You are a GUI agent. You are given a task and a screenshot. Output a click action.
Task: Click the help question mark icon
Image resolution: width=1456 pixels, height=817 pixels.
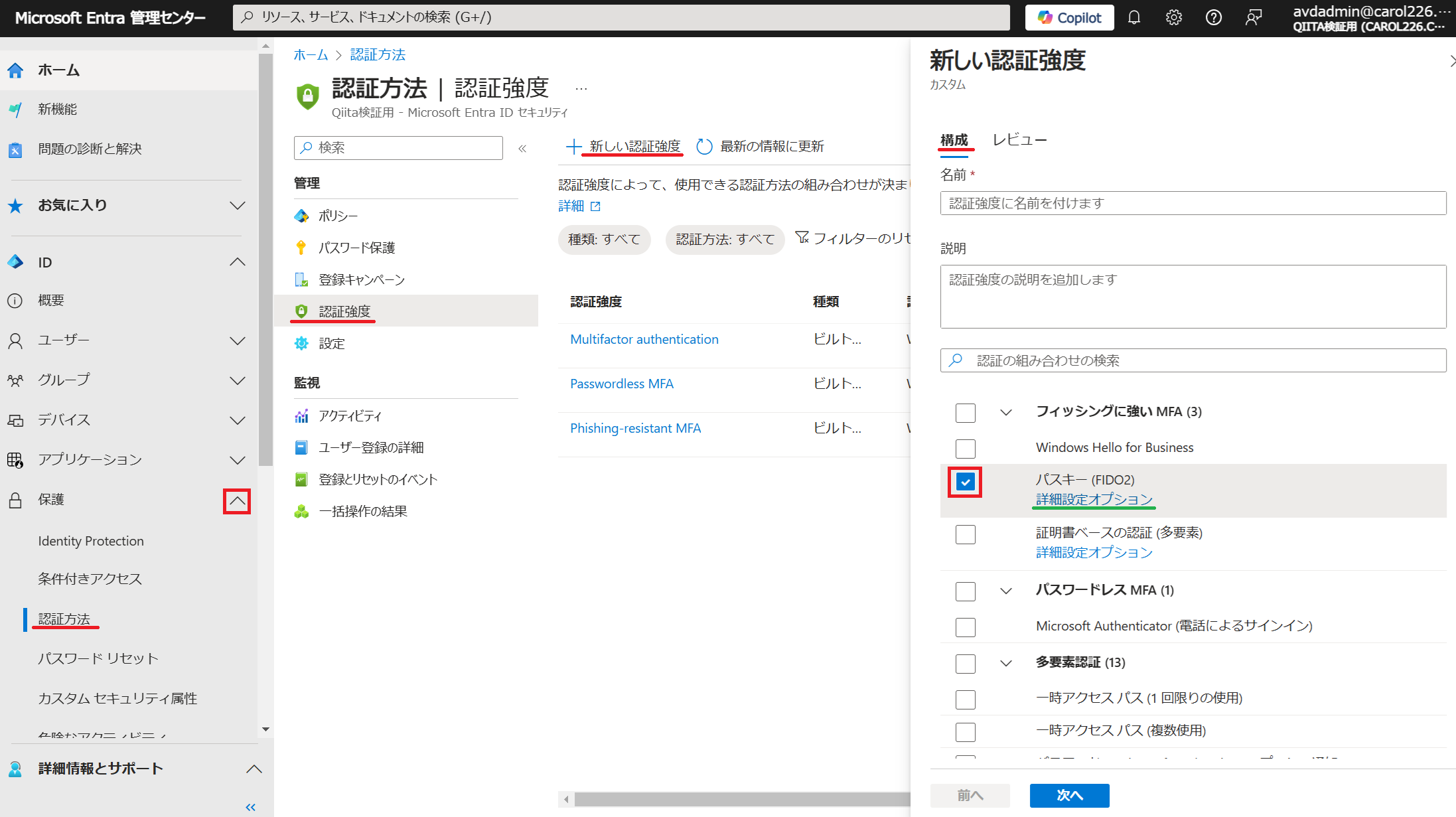(x=1214, y=18)
